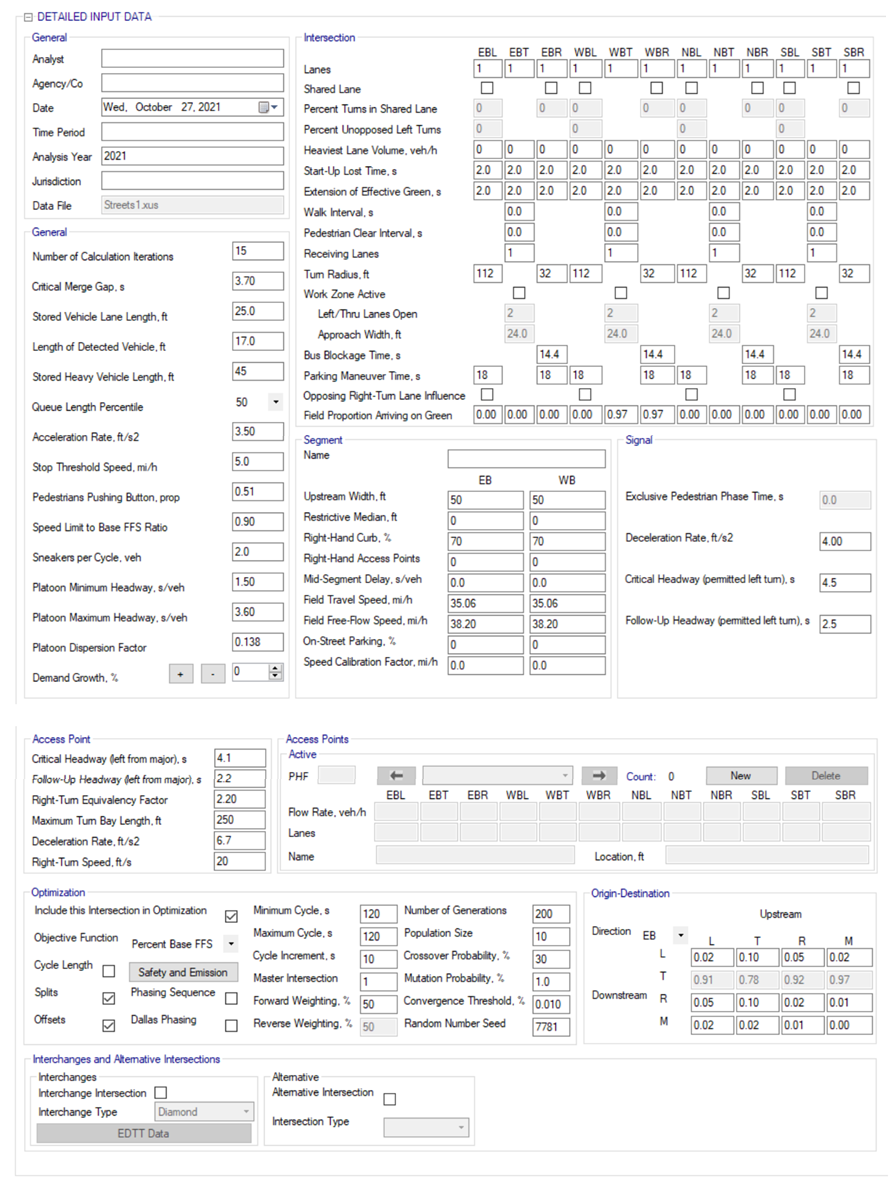Click the EB Upstream Width field
The image size is (891, 1186).
pyautogui.click(x=486, y=500)
